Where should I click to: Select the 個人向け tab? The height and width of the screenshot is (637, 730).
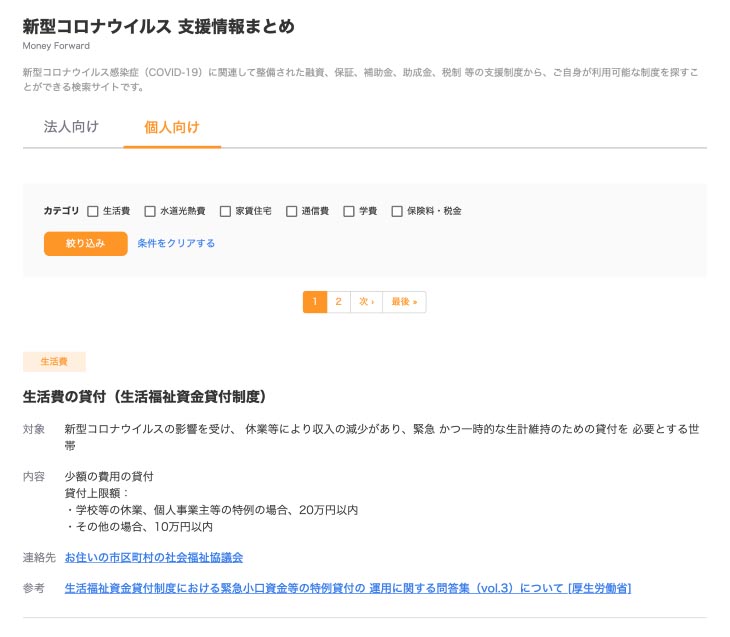click(172, 127)
